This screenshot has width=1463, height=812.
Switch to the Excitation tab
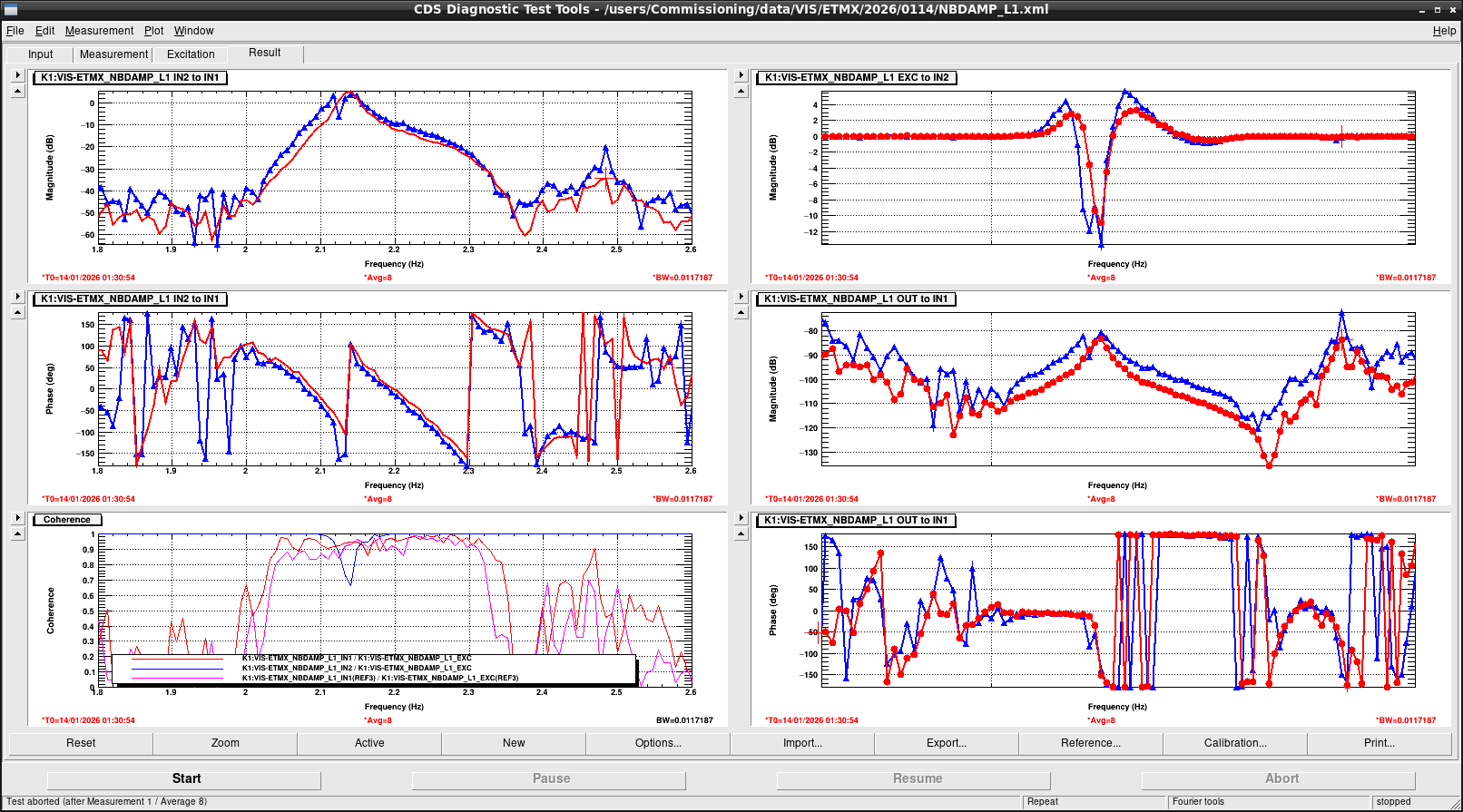point(191,54)
